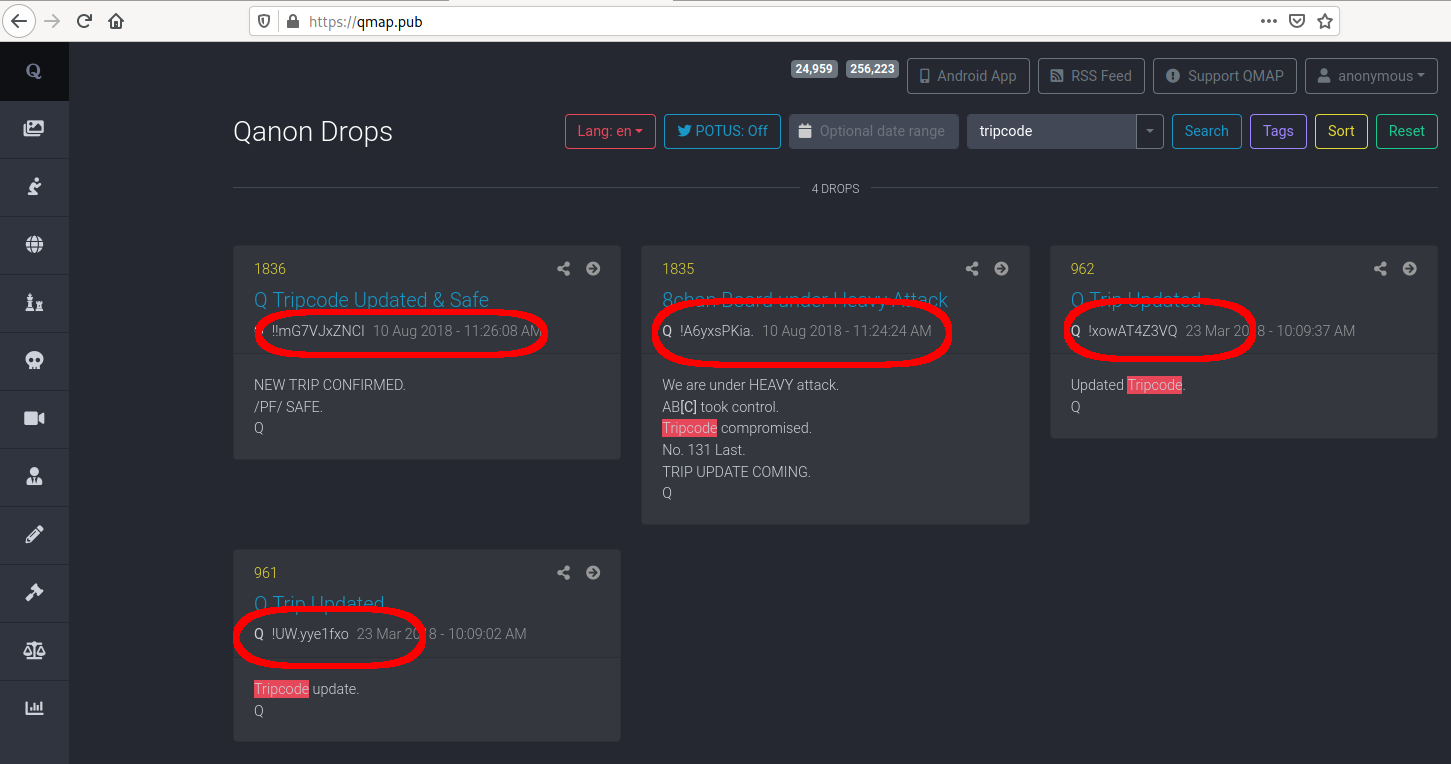Open 'Q Trip Updated' title in drop 962
1451x764 pixels.
pos(1136,299)
